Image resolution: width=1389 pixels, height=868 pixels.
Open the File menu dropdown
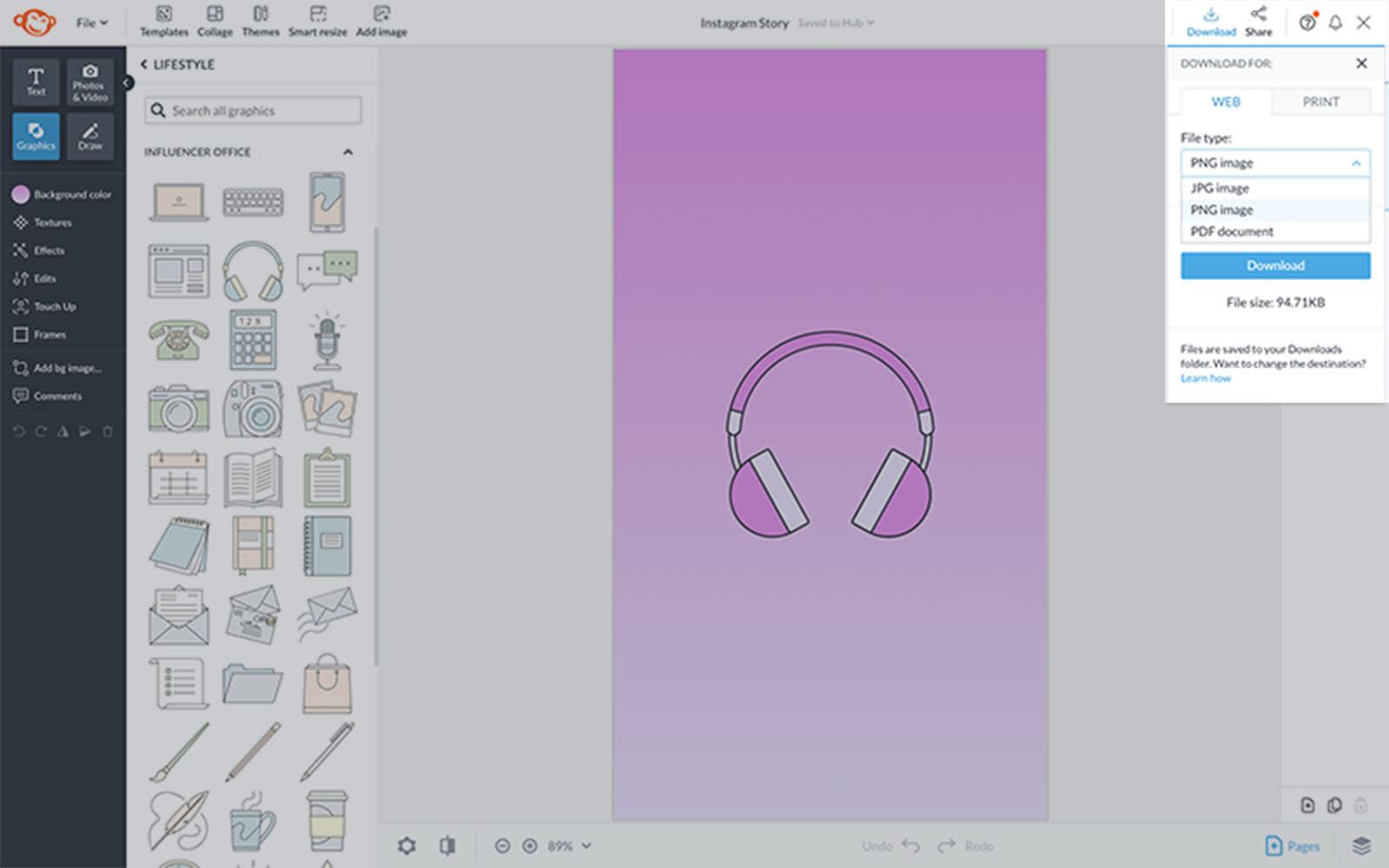(x=91, y=23)
